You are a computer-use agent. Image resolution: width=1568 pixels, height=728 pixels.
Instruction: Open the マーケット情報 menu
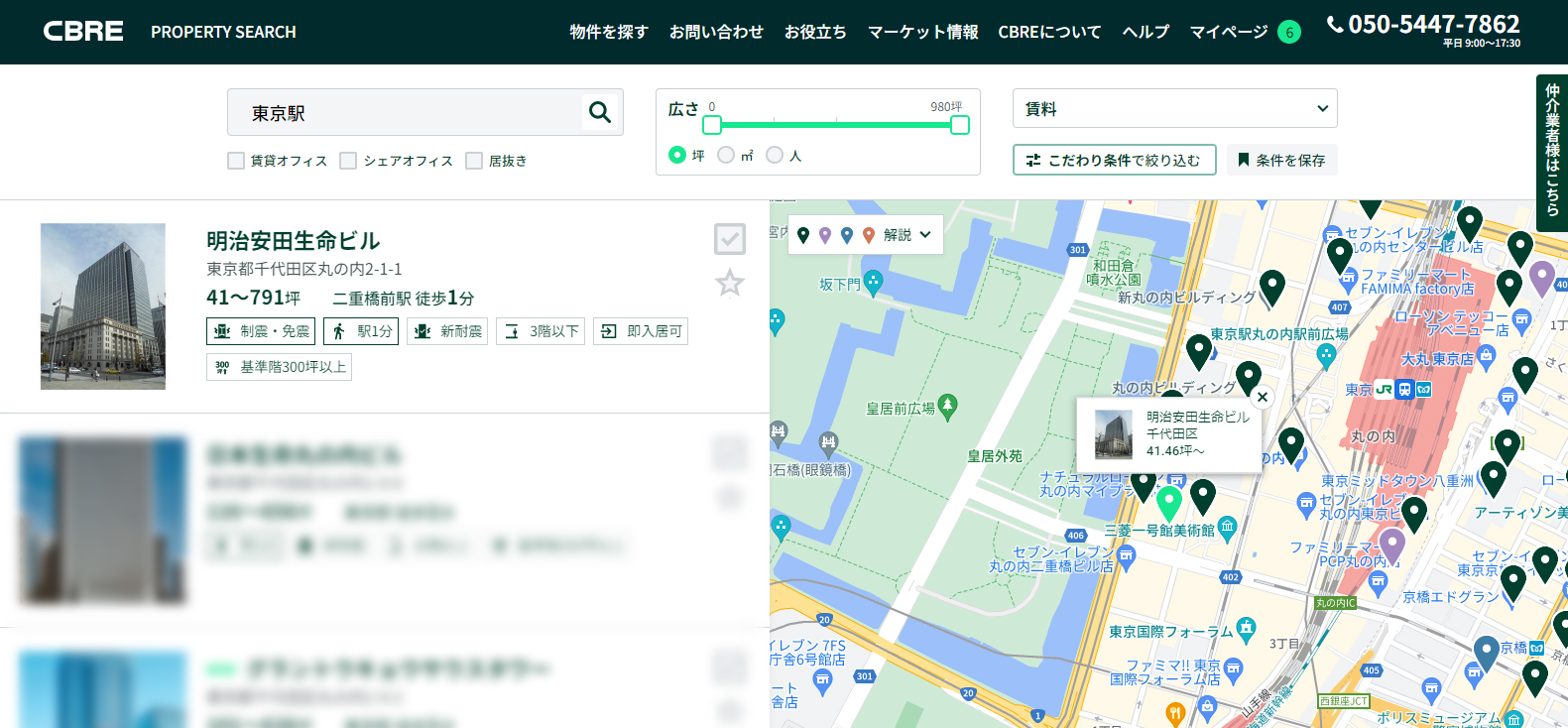[x=922, y=32]
